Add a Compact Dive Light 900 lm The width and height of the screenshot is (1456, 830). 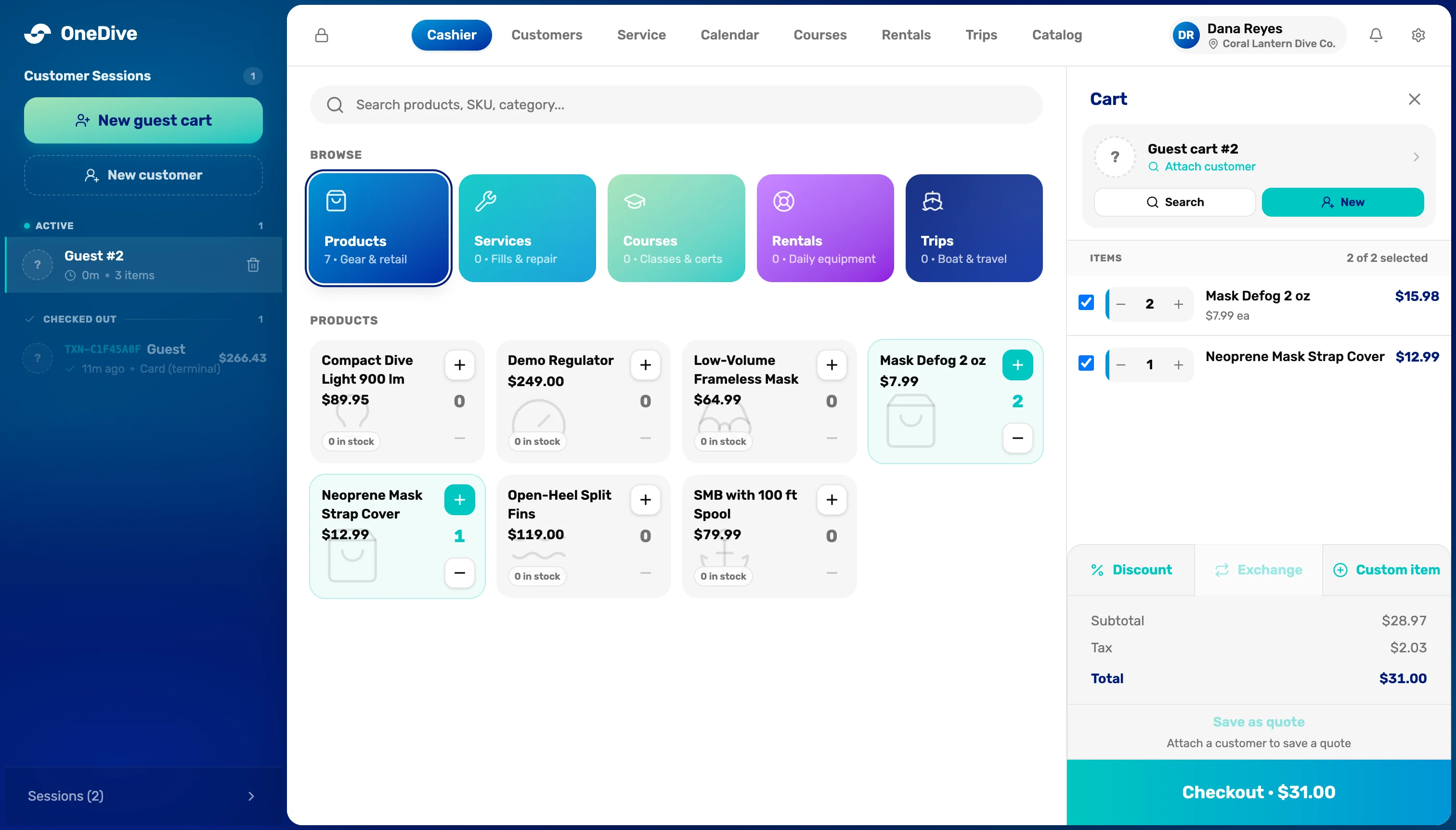point(459,365)
